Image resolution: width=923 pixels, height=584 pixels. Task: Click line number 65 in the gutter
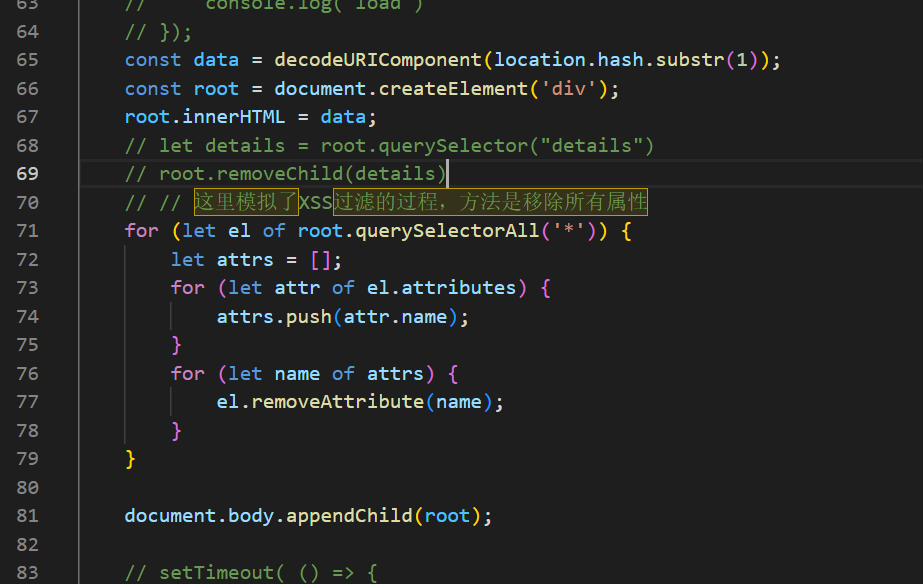click(x=28, y=60)
